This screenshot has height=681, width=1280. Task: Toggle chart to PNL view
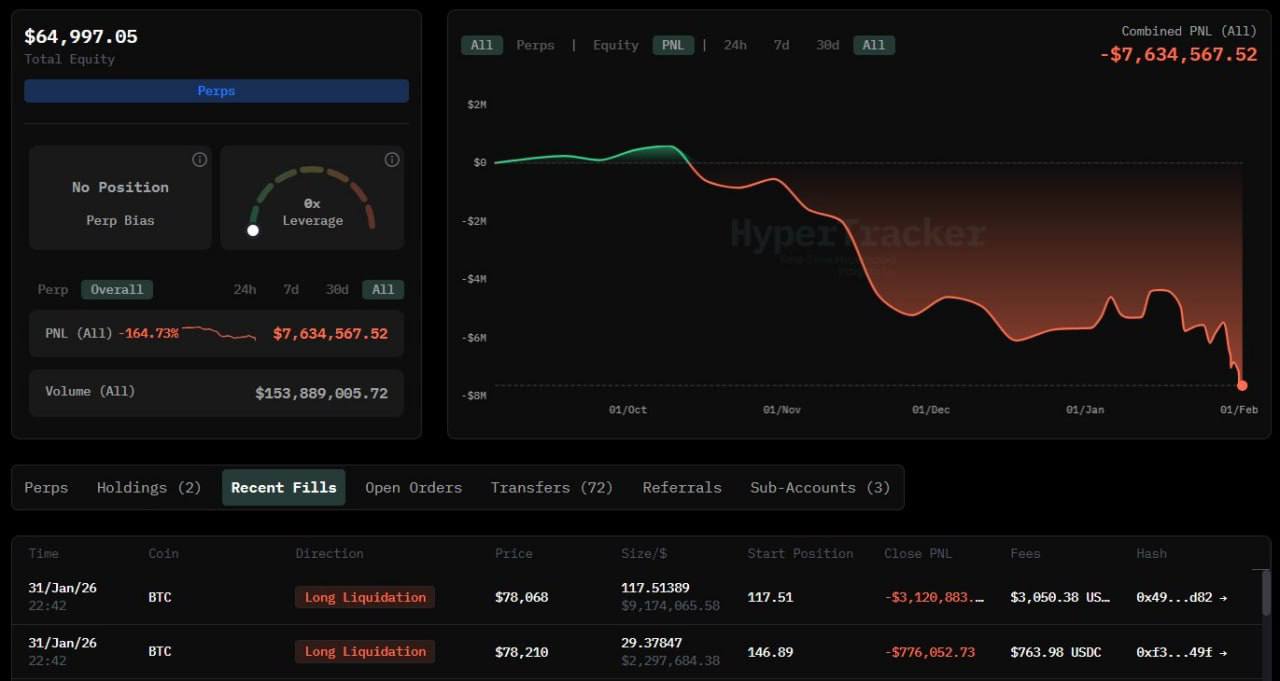click(x=673, y=45)
